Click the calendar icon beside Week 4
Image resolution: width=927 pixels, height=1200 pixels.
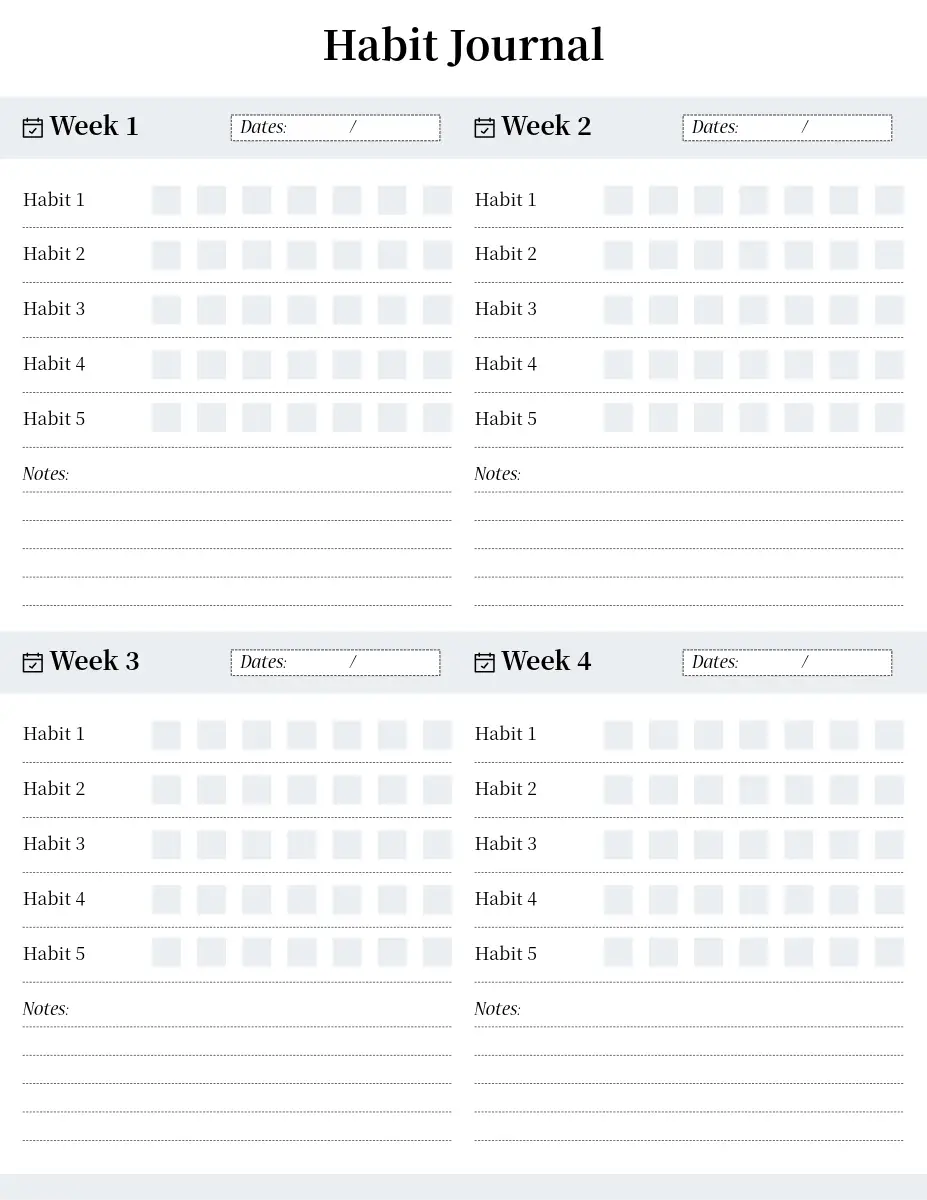pos(485,663)
